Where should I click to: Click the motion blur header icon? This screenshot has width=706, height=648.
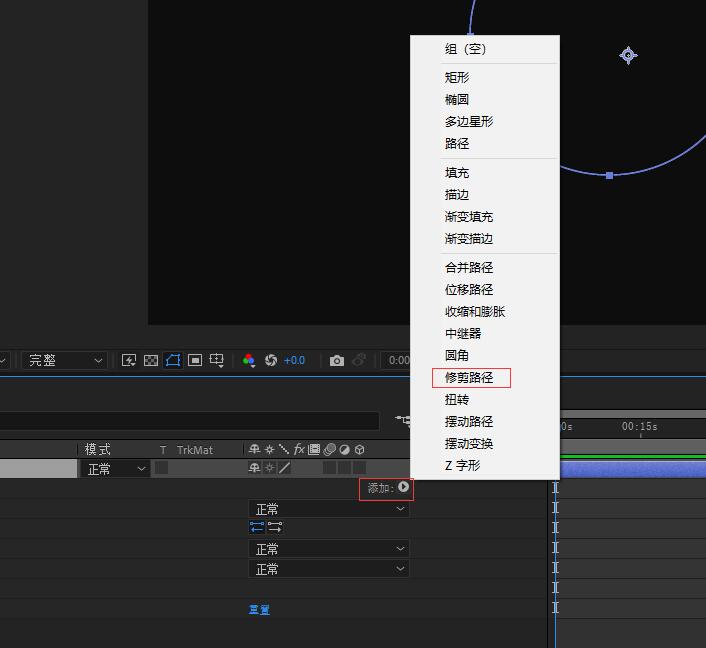tap(330, 449)
